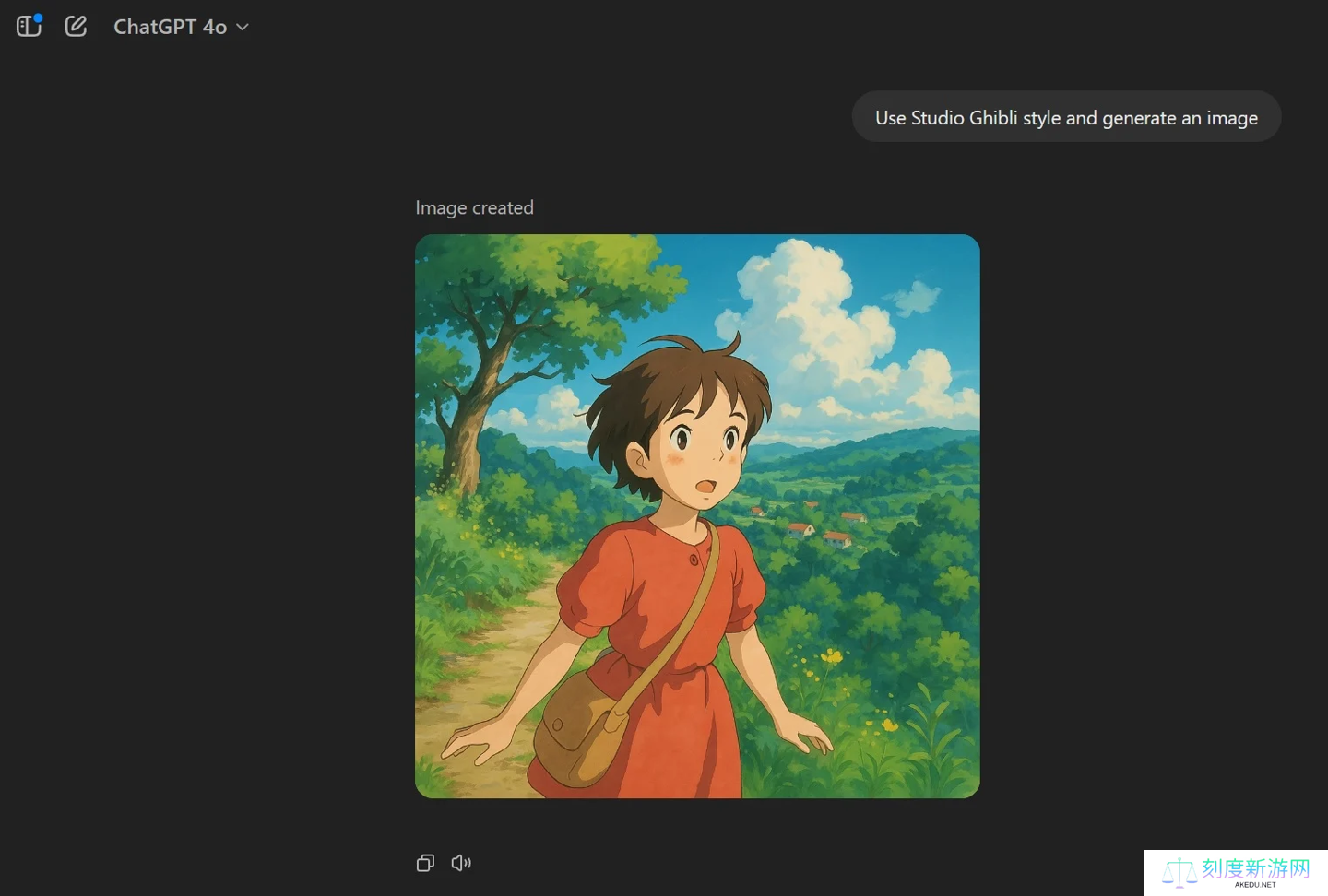Play the read aloud speaker icon
Viewport: 1328px width, 896px height.
[x=461, y=863]
